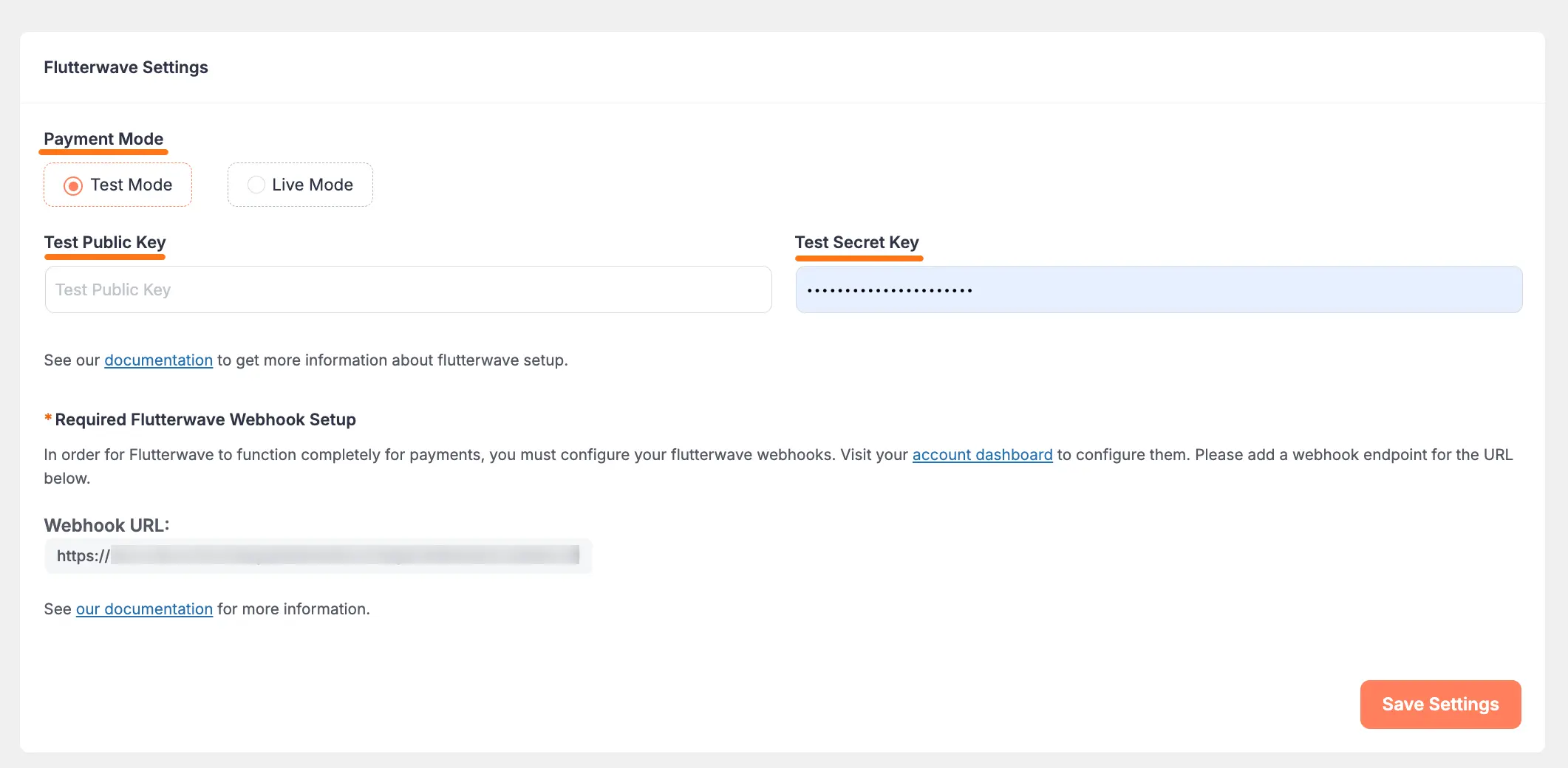Click the Save Settings button
The width and height of the screenshot is (1568, 768).
pos(1439,704)
